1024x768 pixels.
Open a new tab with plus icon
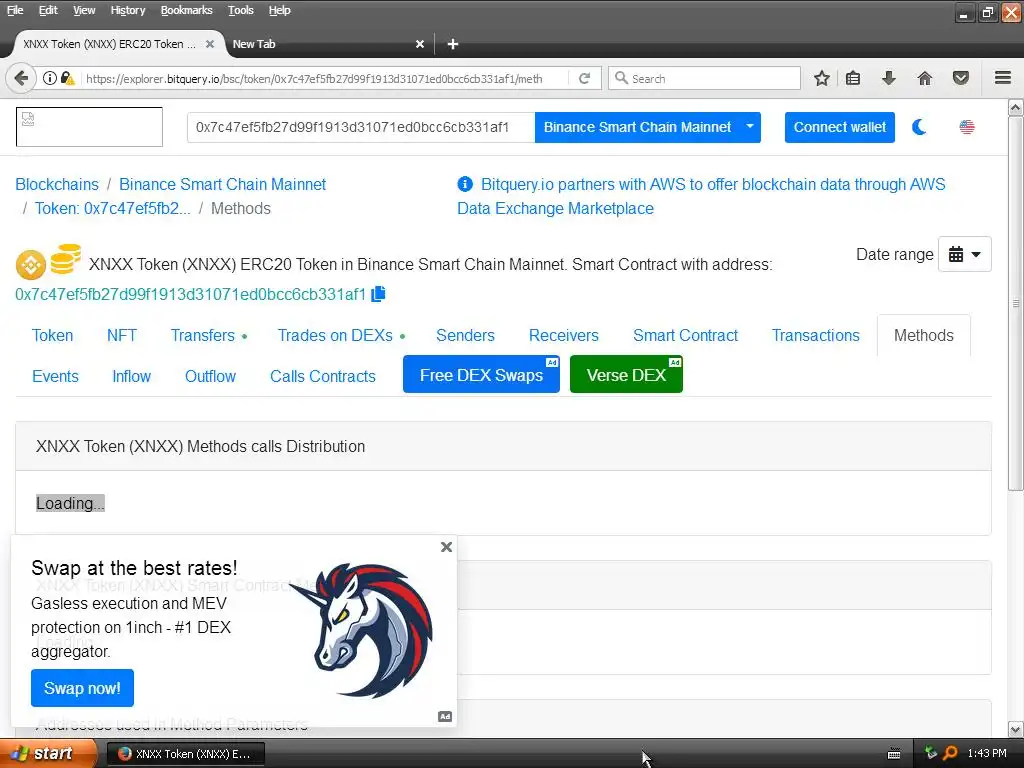pyautogui.click(x=453, y=44)
